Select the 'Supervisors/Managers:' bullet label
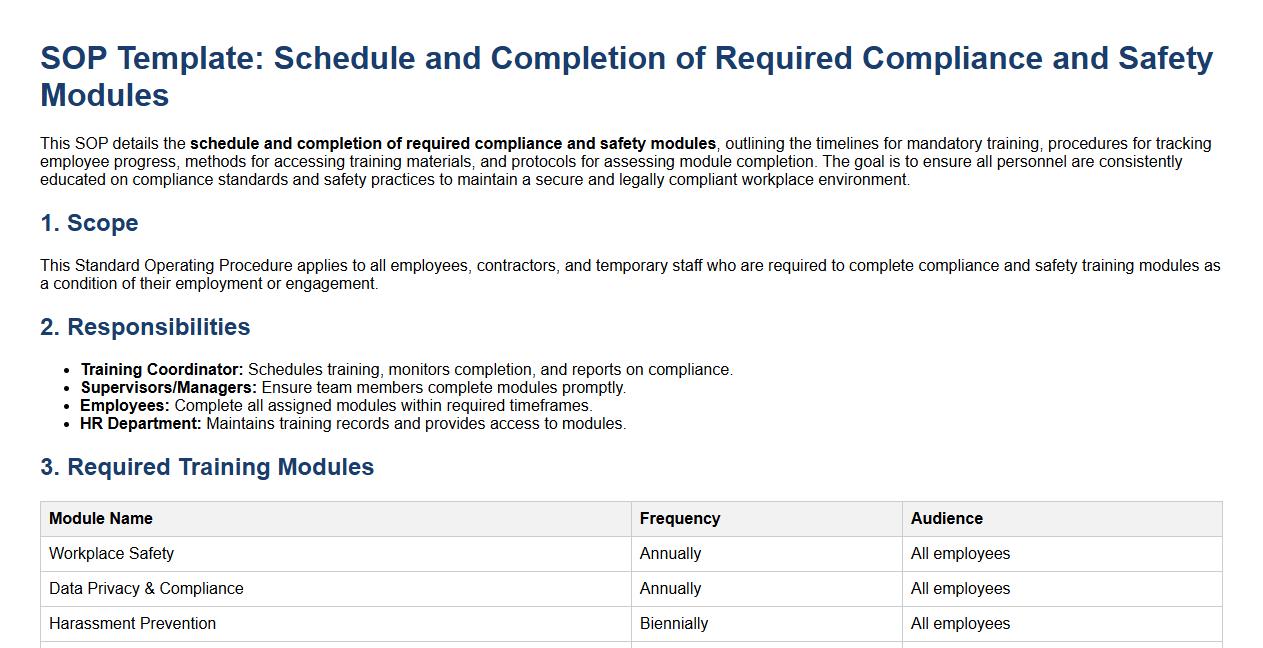 point(169,388)
